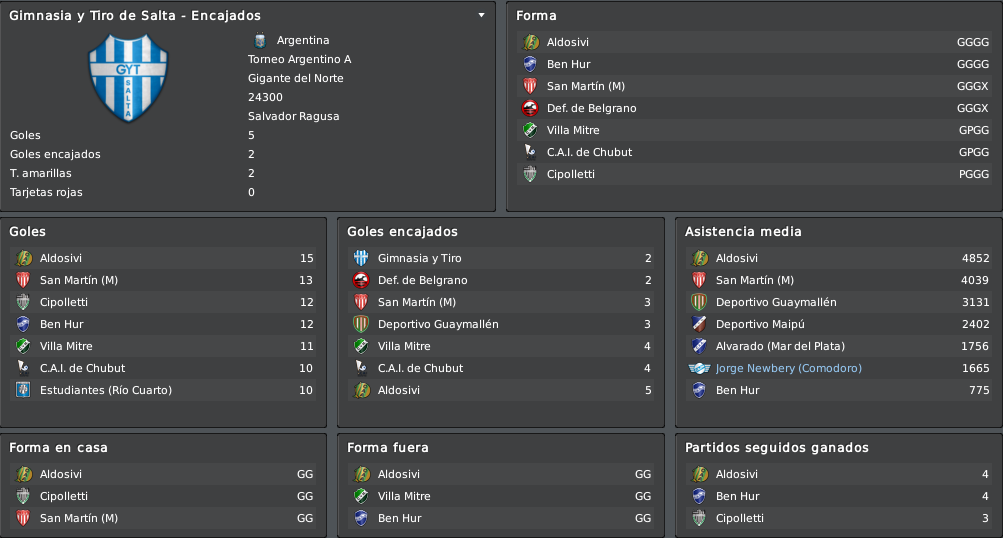This screenshot has height=538, width=1003.
Task: Select Gigante del Norte stadium text
Action: coord(296,78)
